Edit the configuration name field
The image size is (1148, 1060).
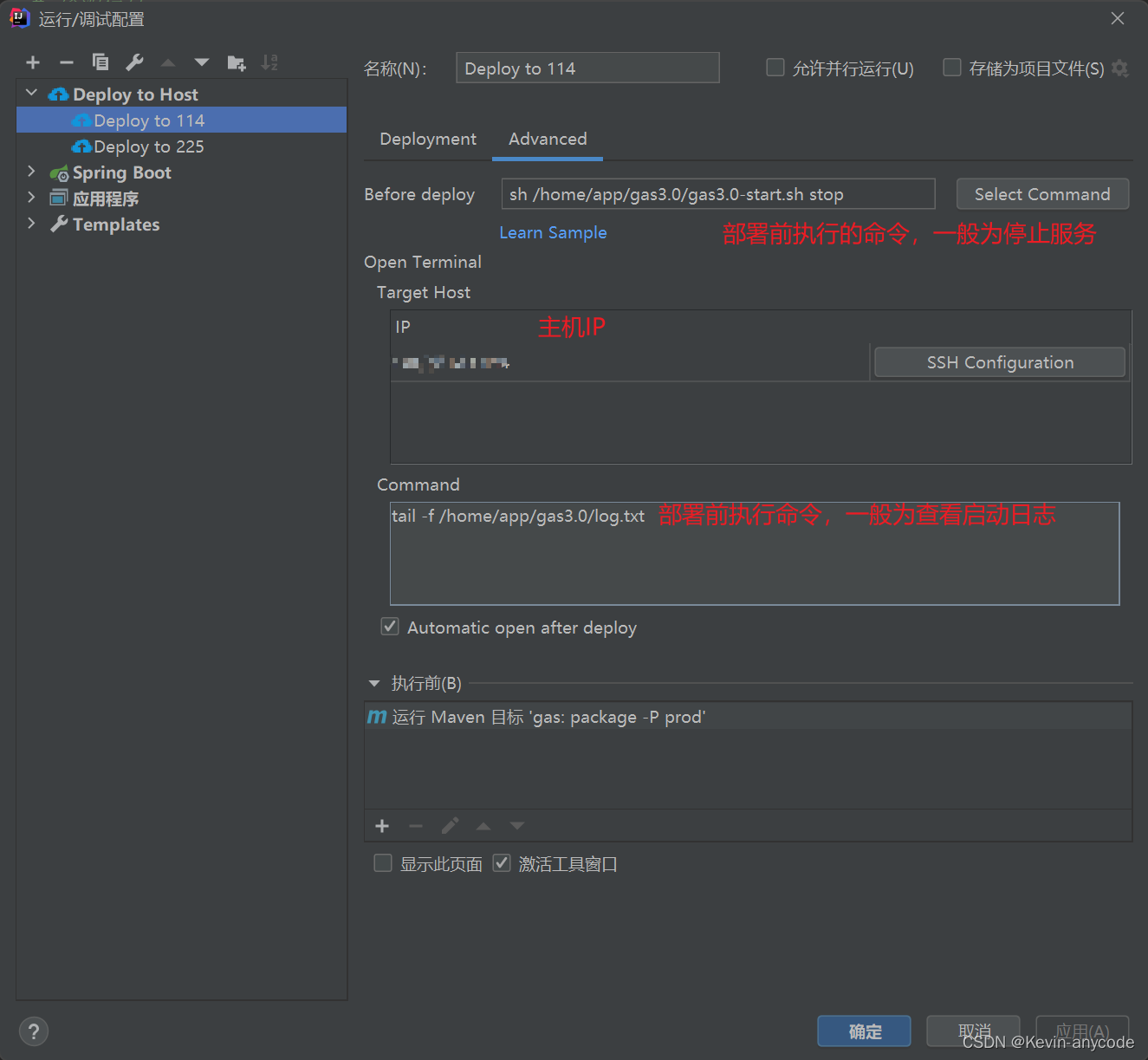[x=587, y=68]
